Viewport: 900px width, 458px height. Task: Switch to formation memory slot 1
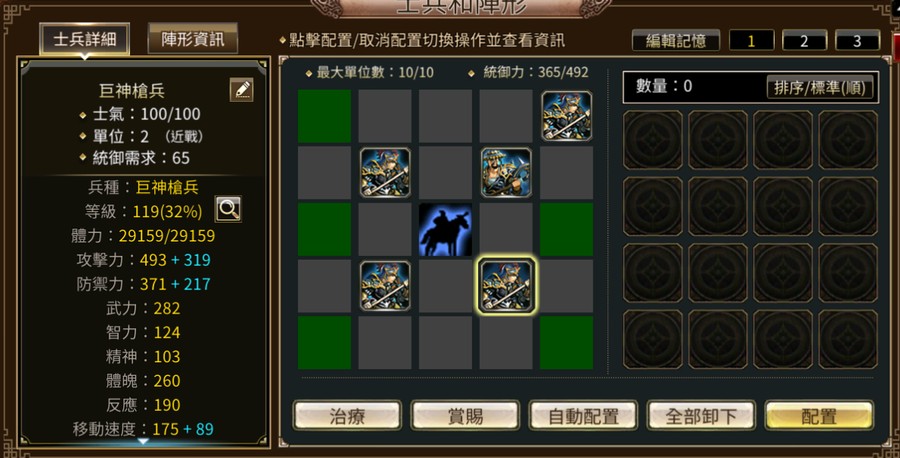click(x=751, y=41)
